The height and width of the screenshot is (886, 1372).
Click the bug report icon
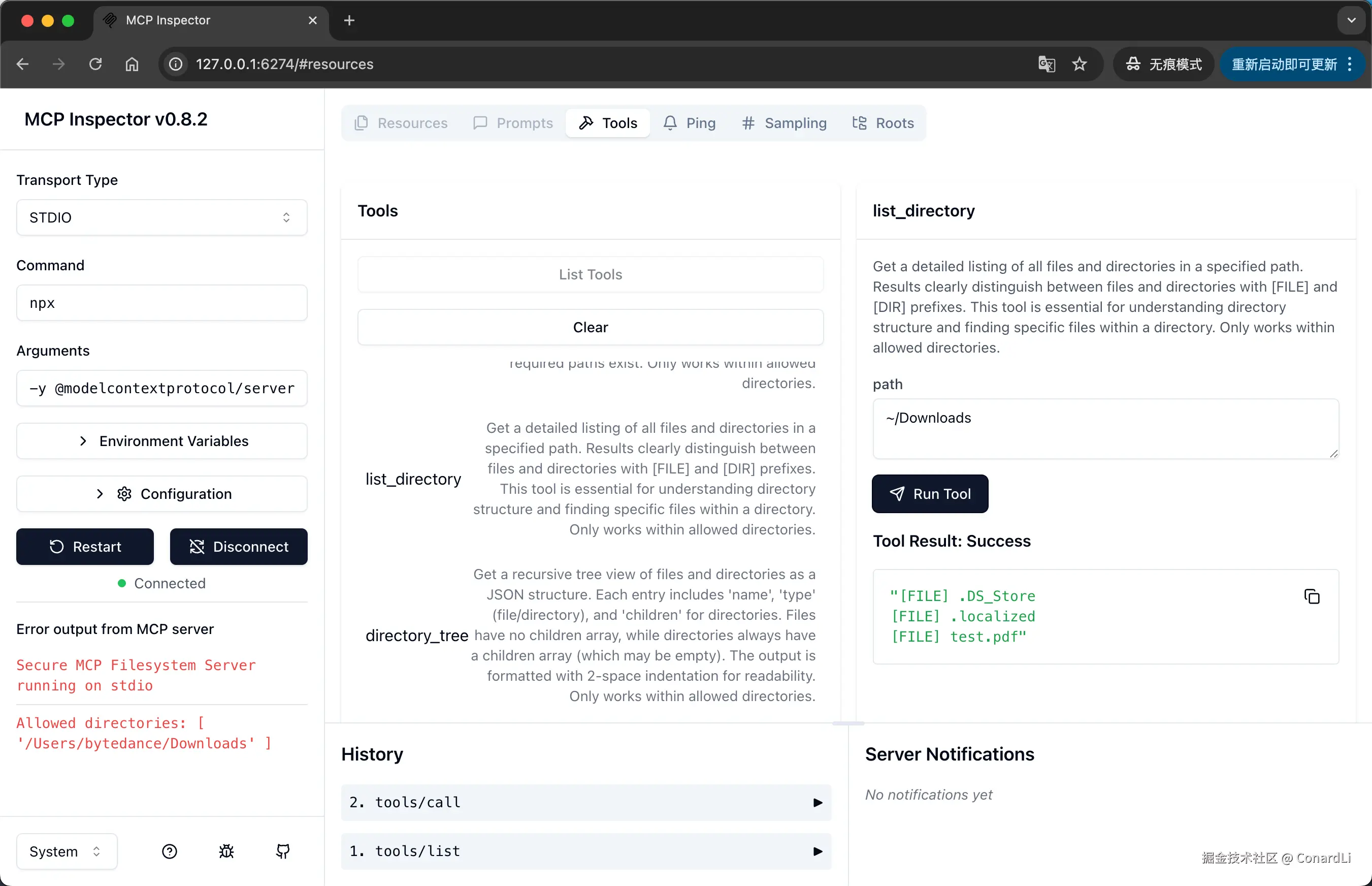[226, 851]
